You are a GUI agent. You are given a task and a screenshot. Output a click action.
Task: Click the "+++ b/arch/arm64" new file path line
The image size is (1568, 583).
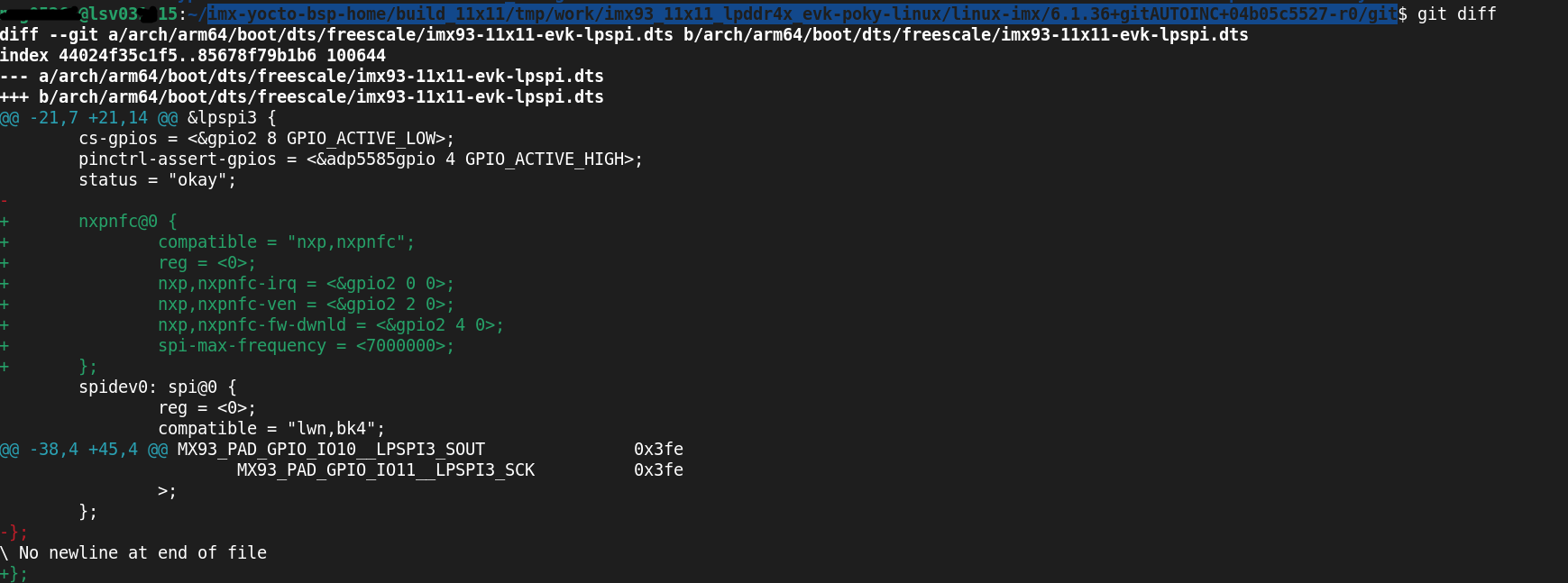click(301, 96)
